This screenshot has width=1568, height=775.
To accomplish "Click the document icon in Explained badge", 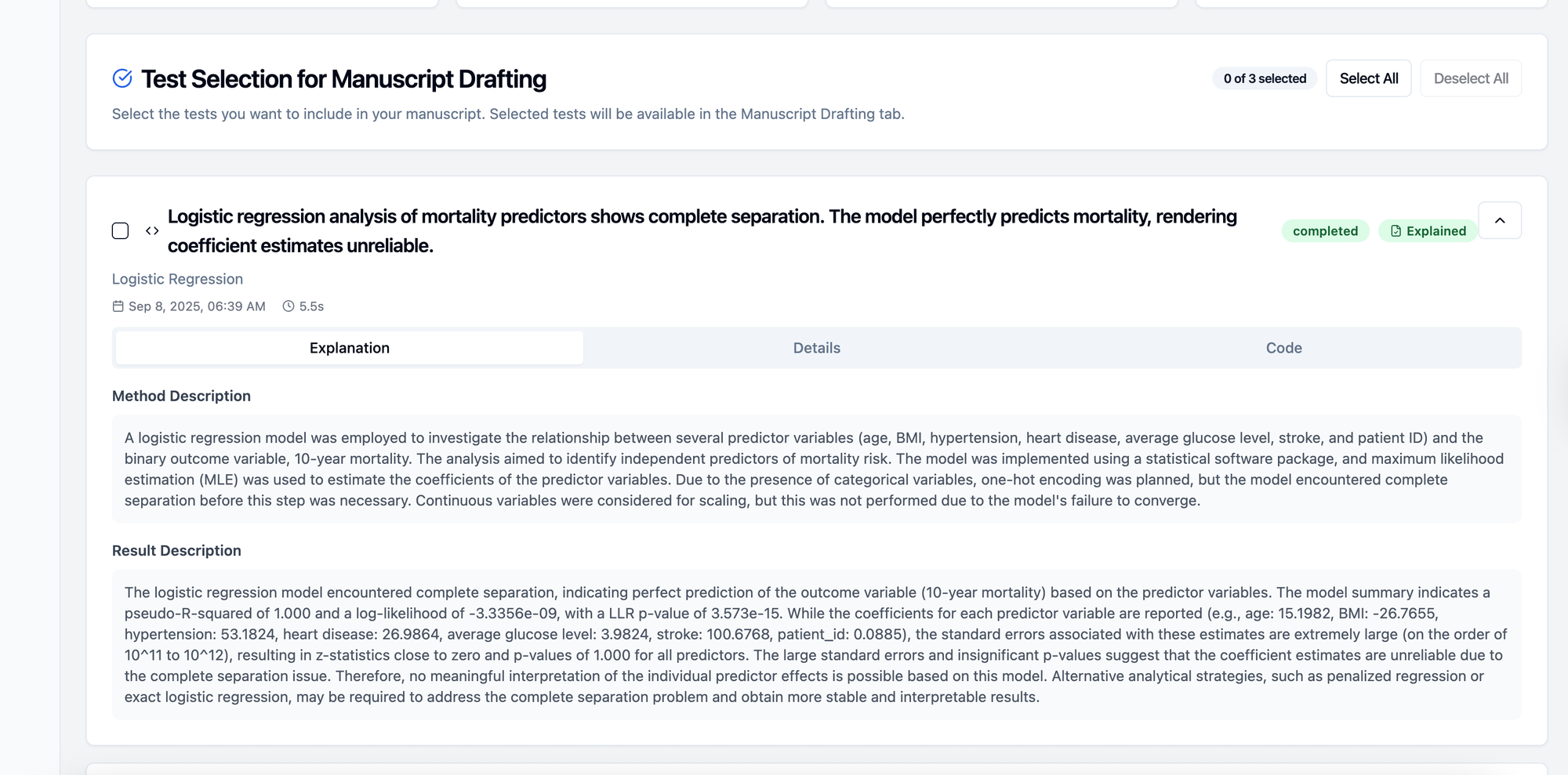I will tap(1396, 231).
